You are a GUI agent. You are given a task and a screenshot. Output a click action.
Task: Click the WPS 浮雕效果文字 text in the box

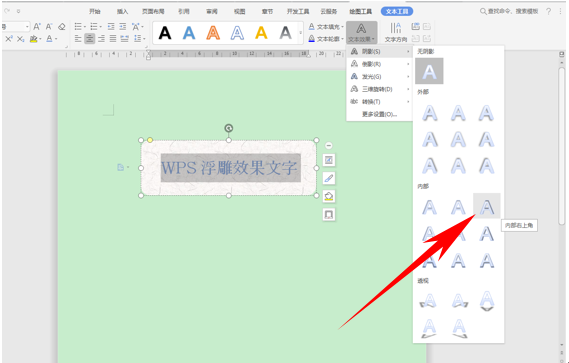229,168
